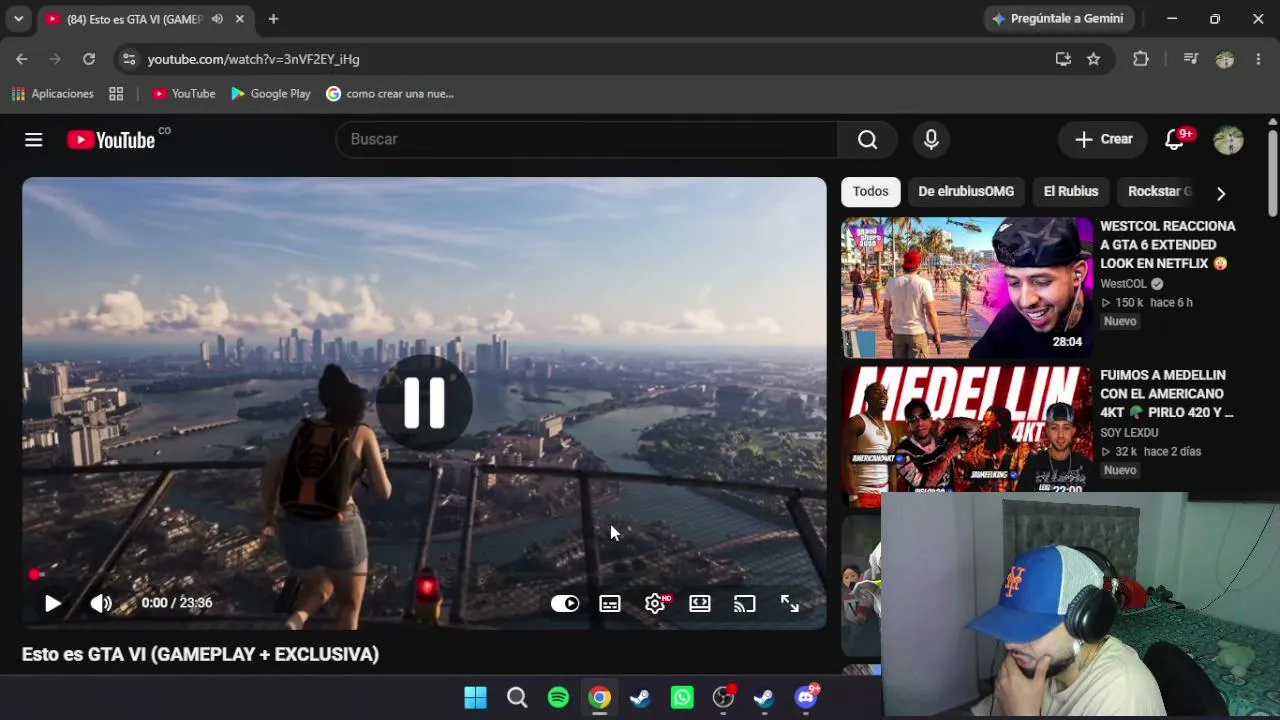Open Spotify from the taskbar

[558, 697]
